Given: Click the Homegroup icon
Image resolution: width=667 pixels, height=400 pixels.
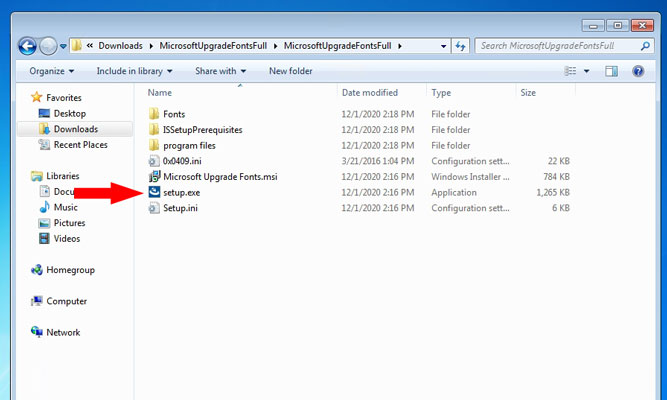Looking at the screenshot, I should [x=37, y=270].
